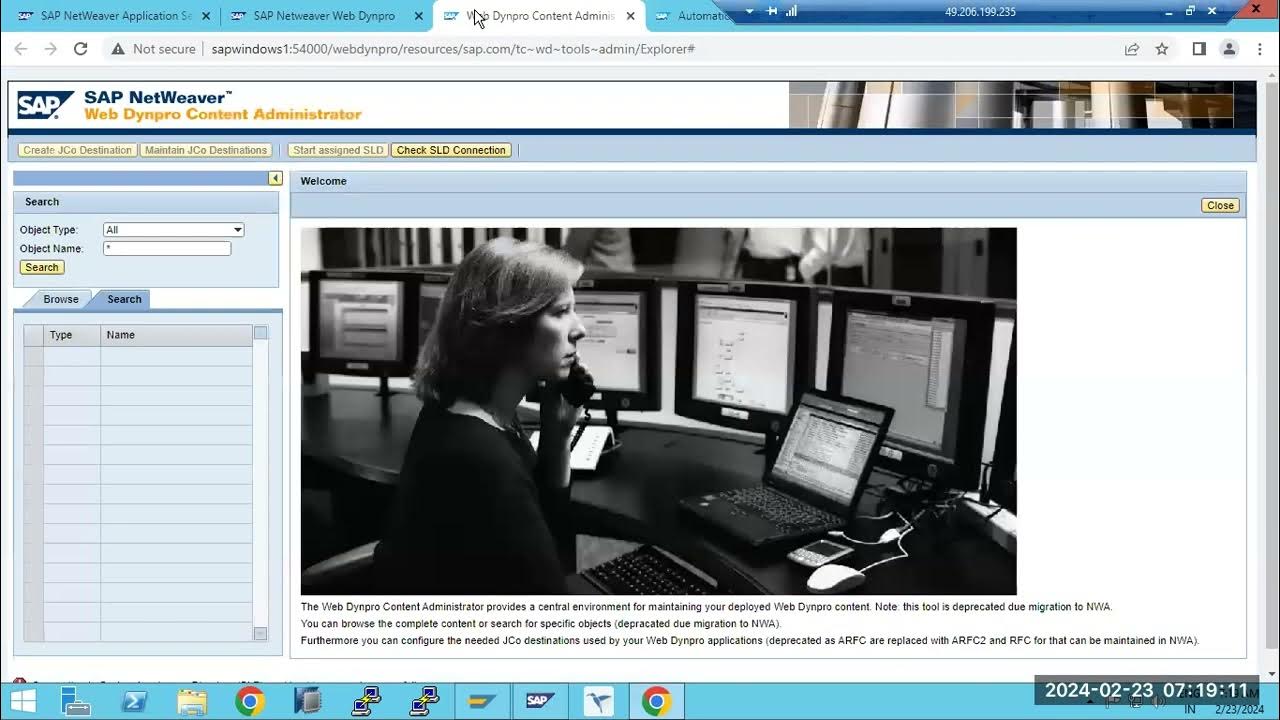Viewport: 1280px width, 720px height.
Task: Open the first Chrome icon in taskbar
Action: coord(250,701)
